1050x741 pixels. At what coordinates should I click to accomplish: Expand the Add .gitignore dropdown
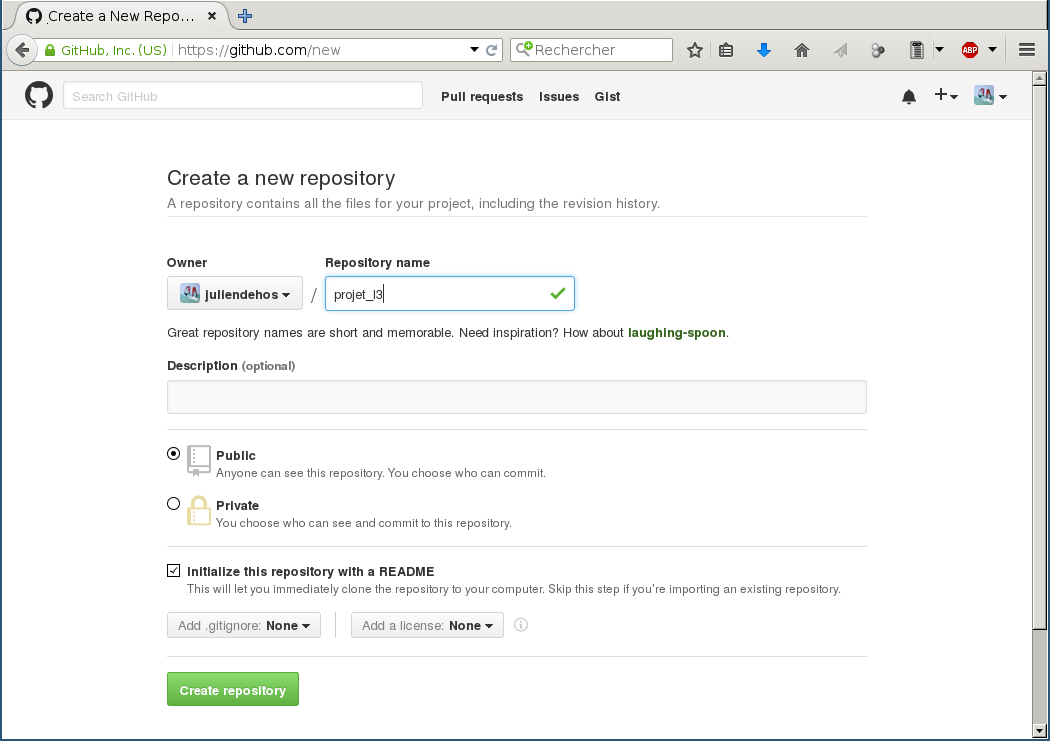pyautogui.click(x=244, y=625)
